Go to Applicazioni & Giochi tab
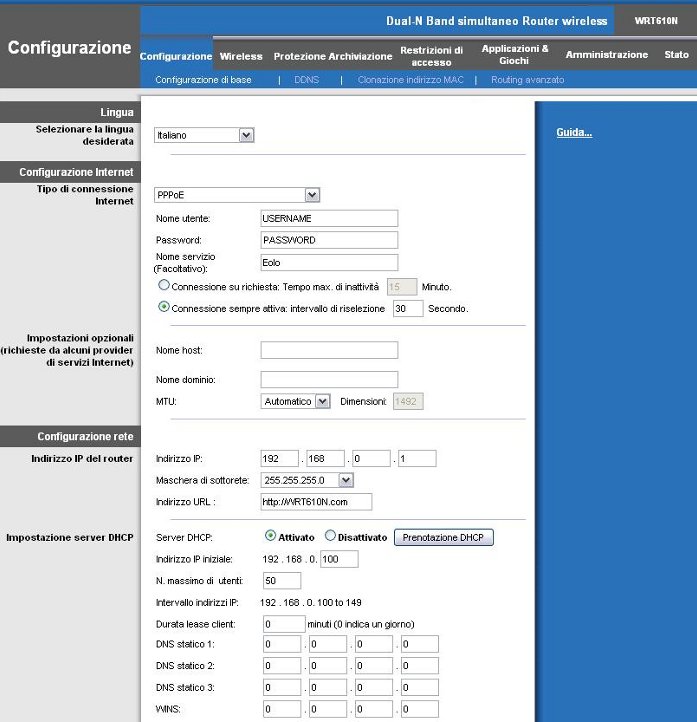 coord(515,54)
